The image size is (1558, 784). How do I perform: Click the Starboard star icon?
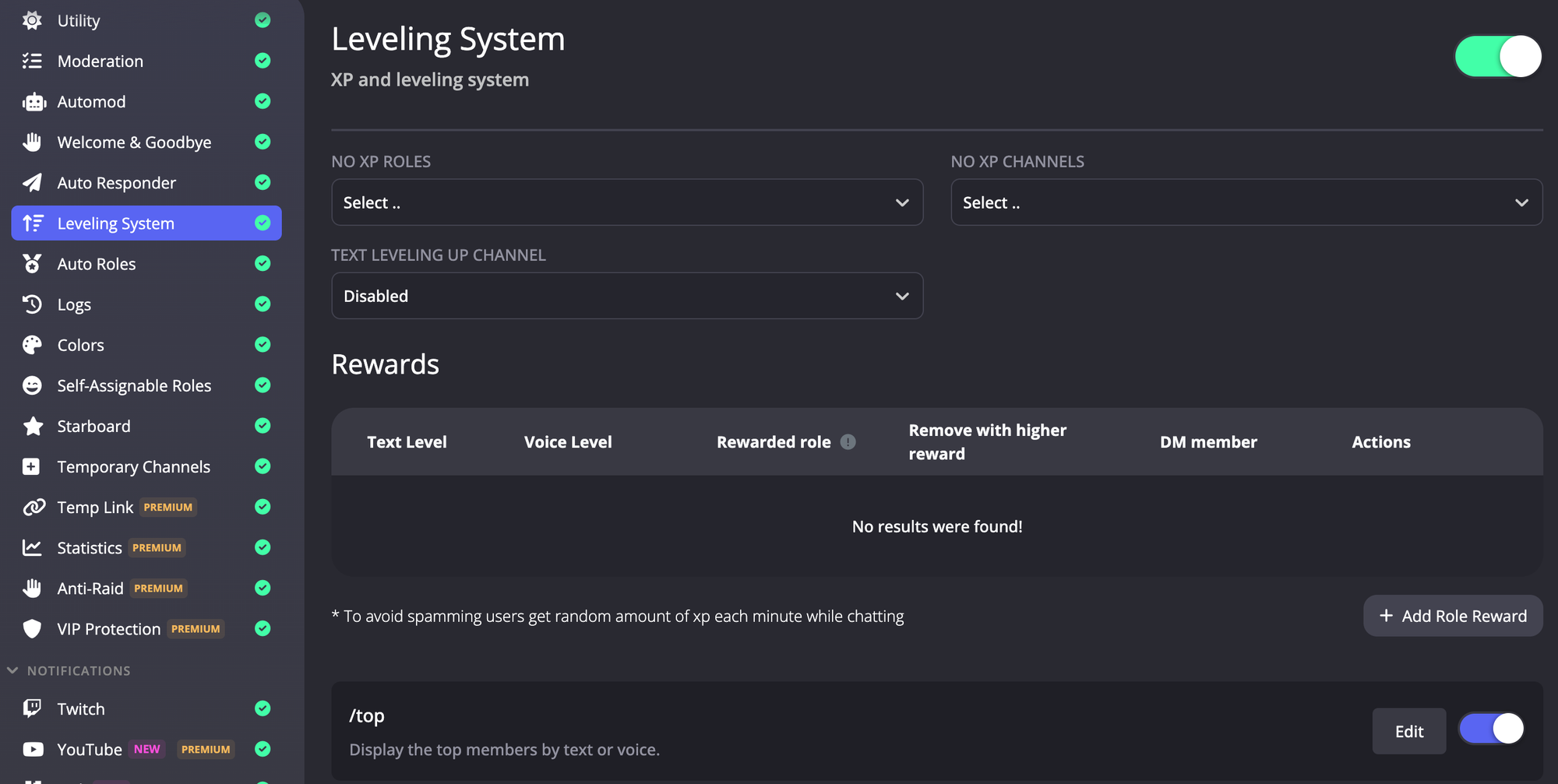pyautogui.click(x=33, y=426)
